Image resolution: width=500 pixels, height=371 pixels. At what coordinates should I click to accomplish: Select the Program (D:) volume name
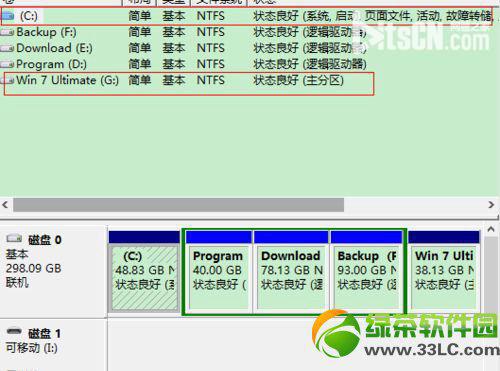tap(51, 64)
